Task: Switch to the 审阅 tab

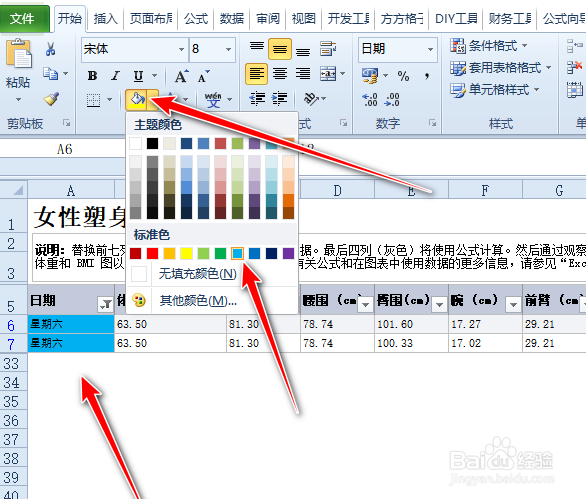Action: coord(268,18)
